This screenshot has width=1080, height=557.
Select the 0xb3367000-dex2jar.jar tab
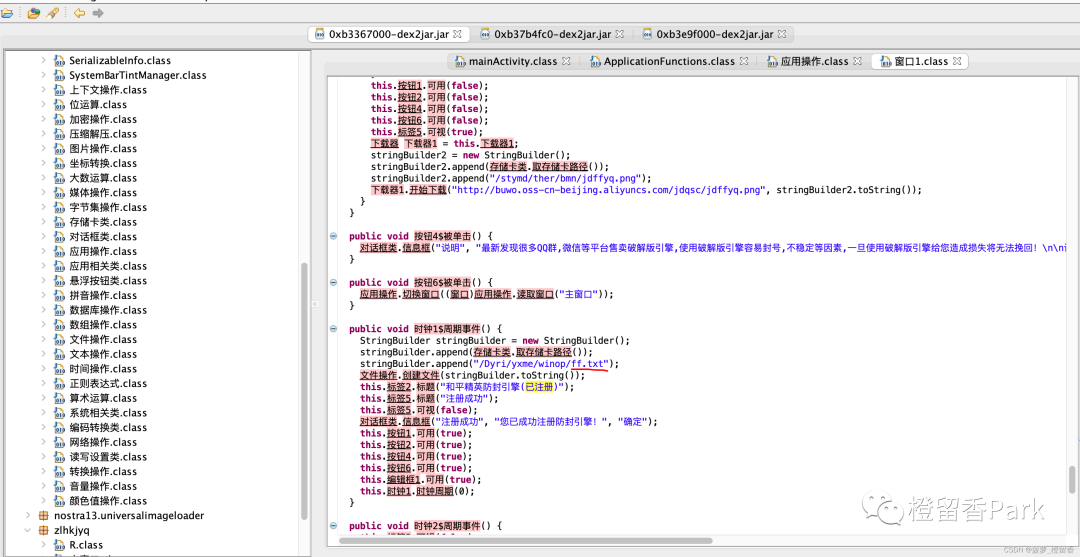389,34
